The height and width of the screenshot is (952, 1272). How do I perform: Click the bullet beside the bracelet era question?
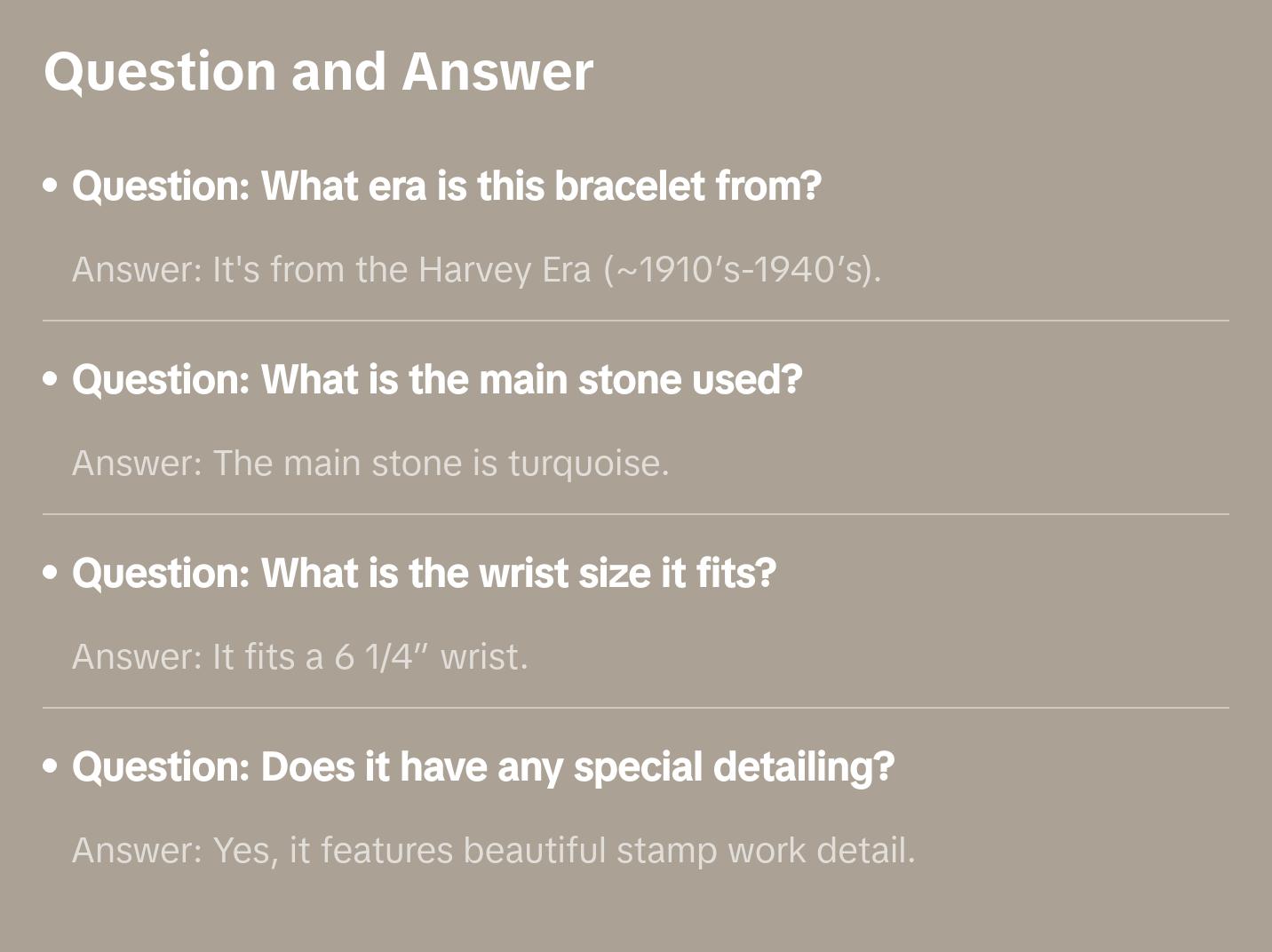click(51, 186)
